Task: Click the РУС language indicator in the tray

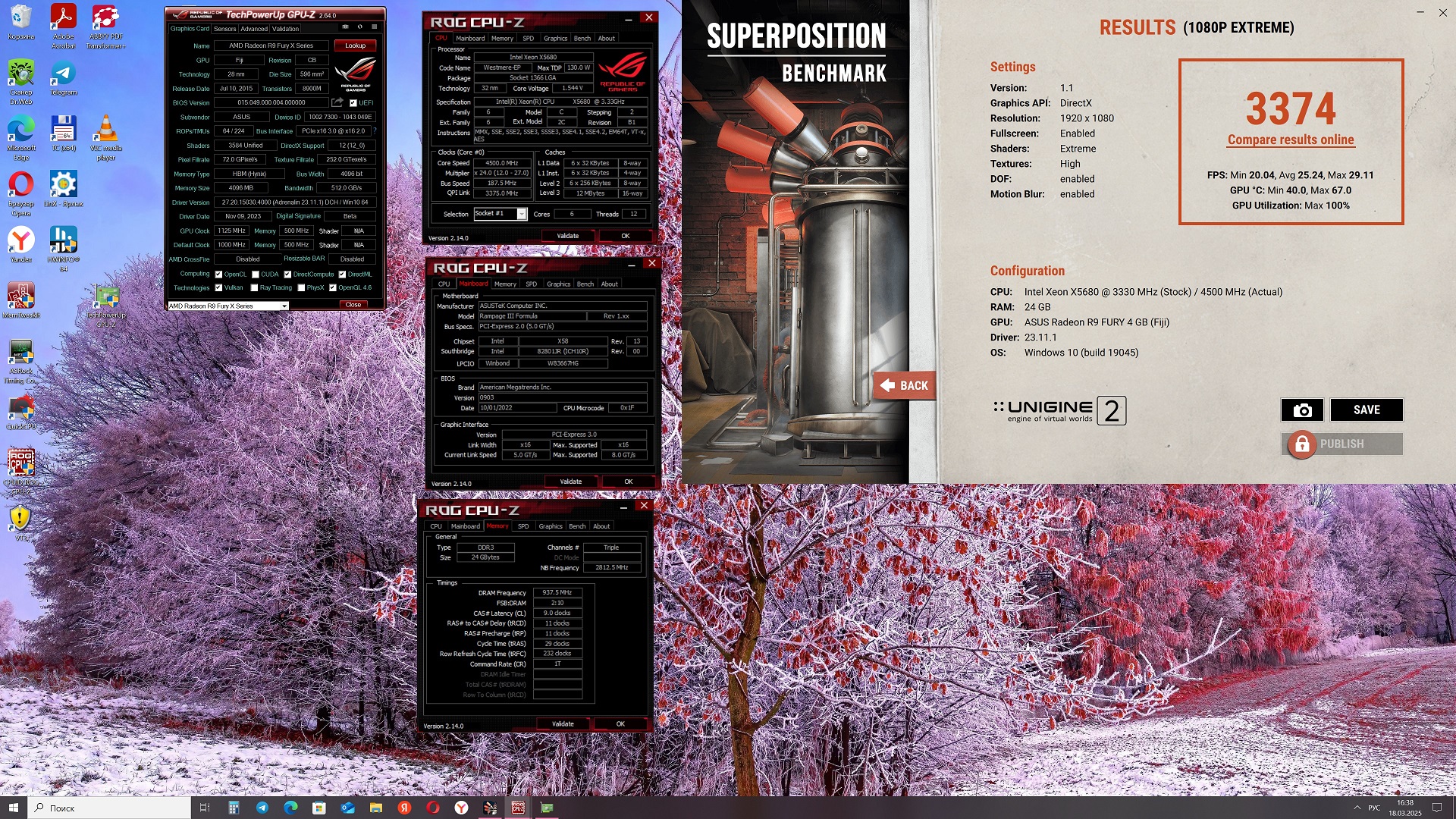Action: click(x=1374, y=808)
